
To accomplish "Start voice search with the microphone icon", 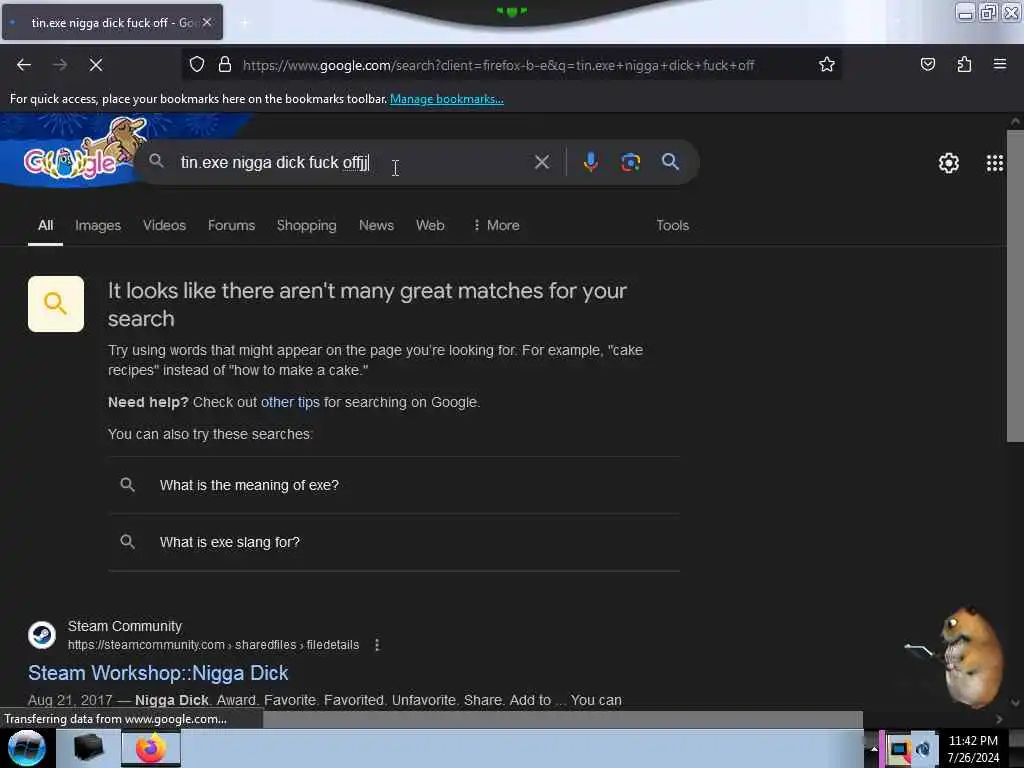I will pos(590,162).
